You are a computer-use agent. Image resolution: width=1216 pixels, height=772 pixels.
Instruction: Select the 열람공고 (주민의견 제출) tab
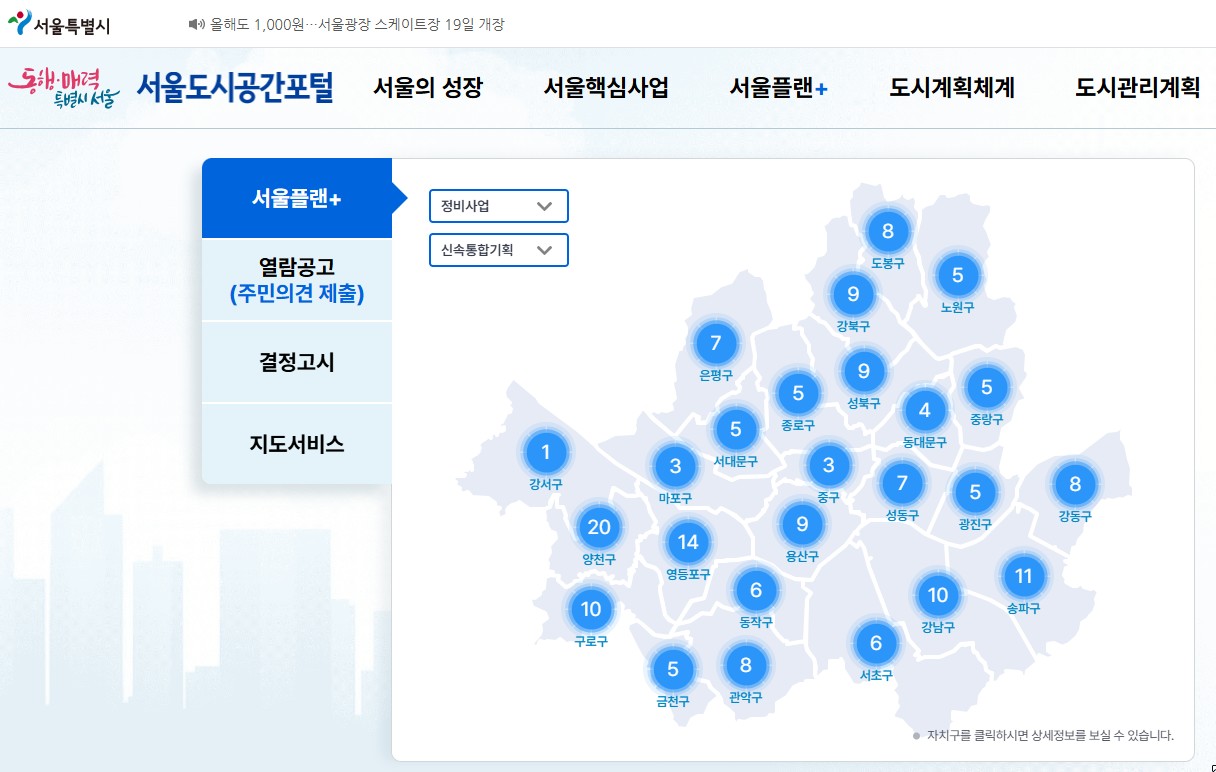click(297, 280)
